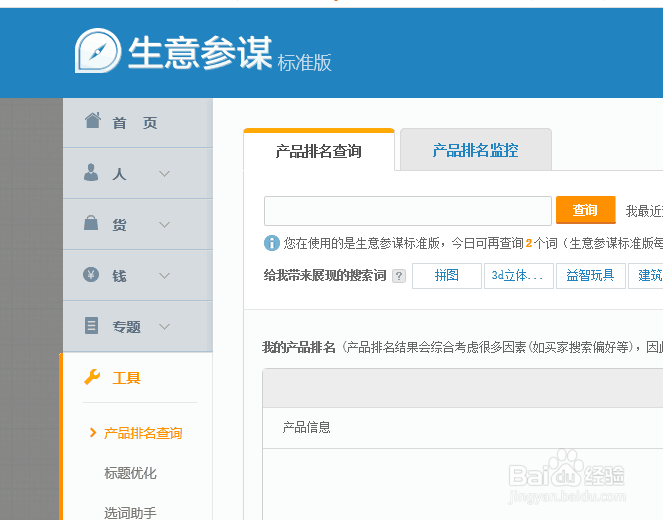Click the orange 2 remaining queries count
The height and width of the screenshot is (520, 663).
[x=529, y=244]
